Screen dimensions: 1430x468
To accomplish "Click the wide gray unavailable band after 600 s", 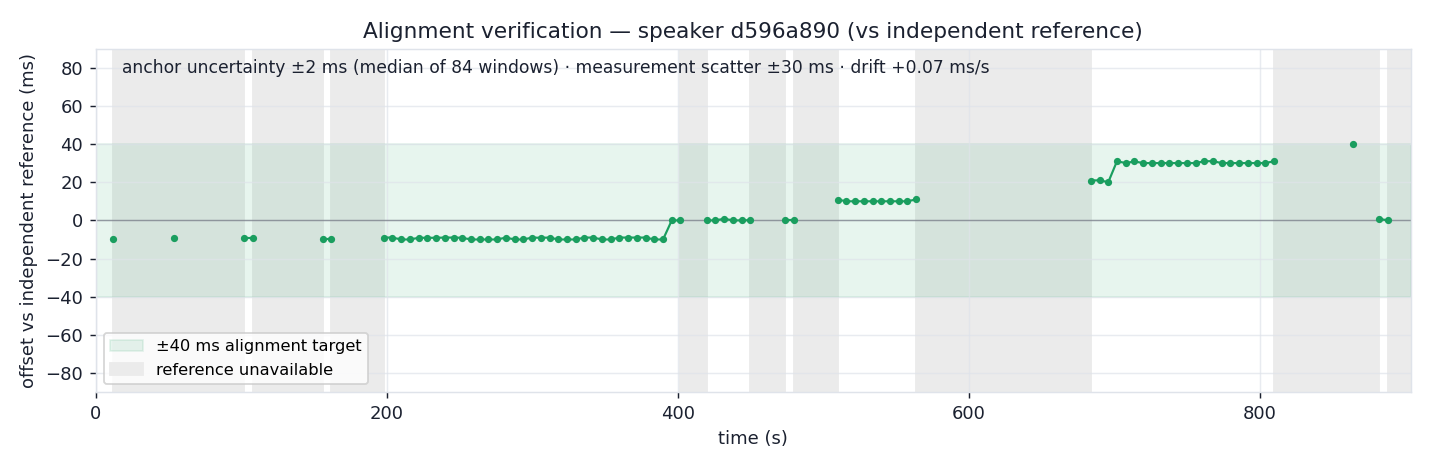I will 1003,220.
